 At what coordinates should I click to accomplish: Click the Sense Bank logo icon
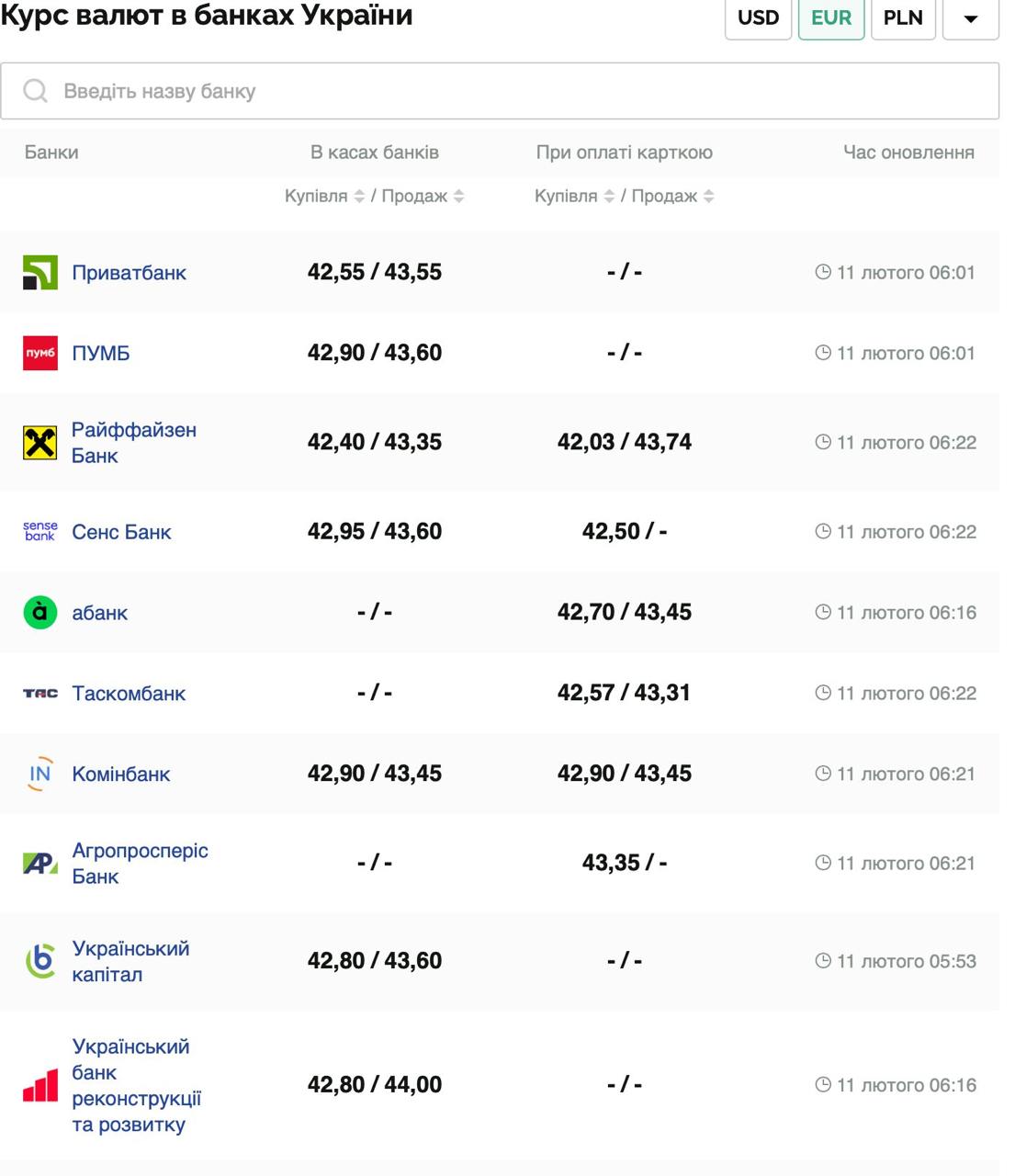pos(40,532)
